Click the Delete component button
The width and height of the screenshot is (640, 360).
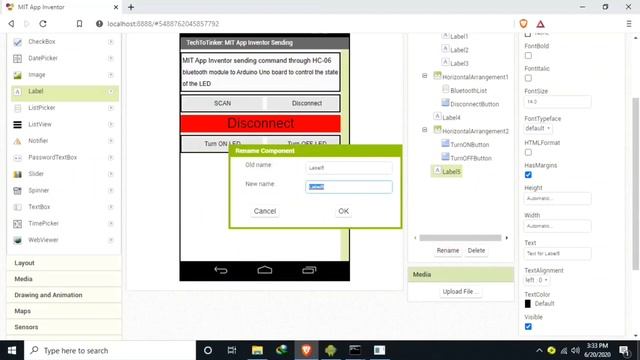coord(476,251)
